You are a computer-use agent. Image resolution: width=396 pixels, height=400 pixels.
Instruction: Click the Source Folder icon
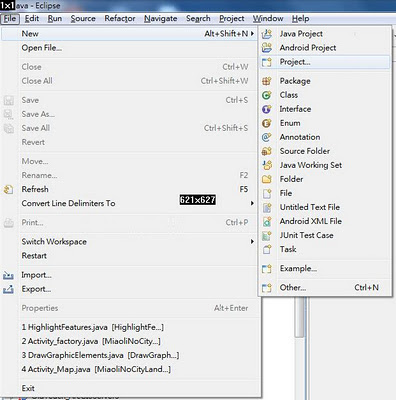pos(267,151)
